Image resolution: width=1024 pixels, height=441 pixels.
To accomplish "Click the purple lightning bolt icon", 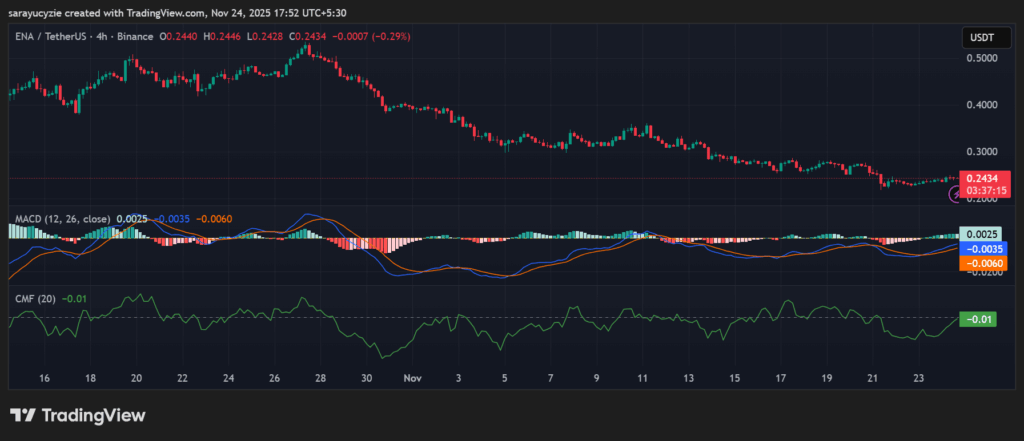I will pyautogui.click(x=955, y=194).
